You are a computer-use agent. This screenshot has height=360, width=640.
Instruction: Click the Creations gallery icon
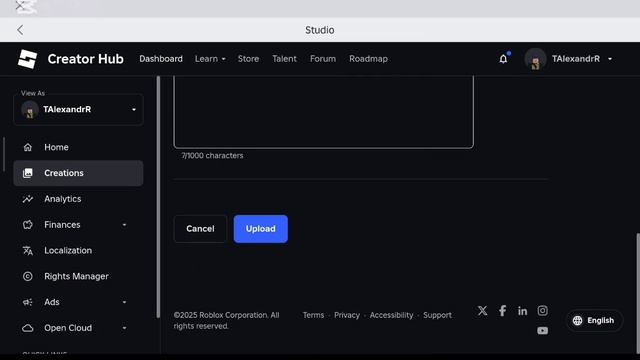coord(27,173)
